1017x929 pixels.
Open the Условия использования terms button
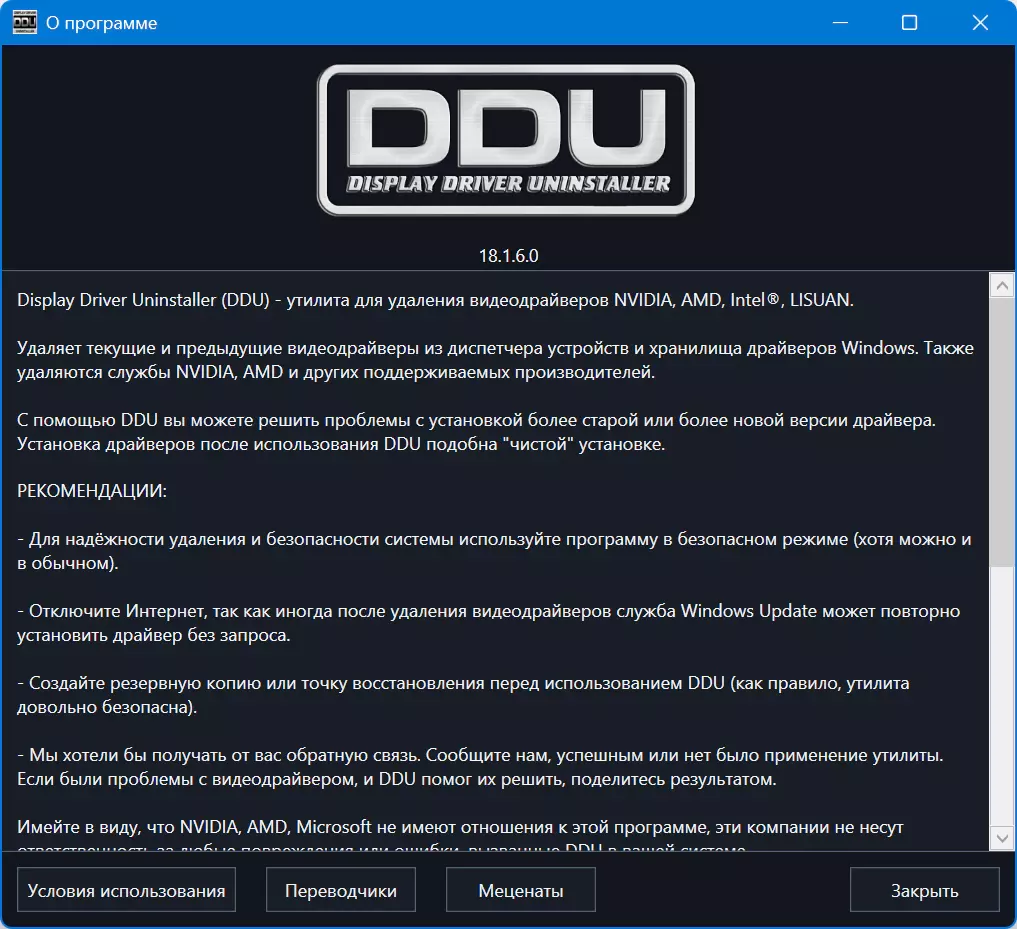[126, 890]
